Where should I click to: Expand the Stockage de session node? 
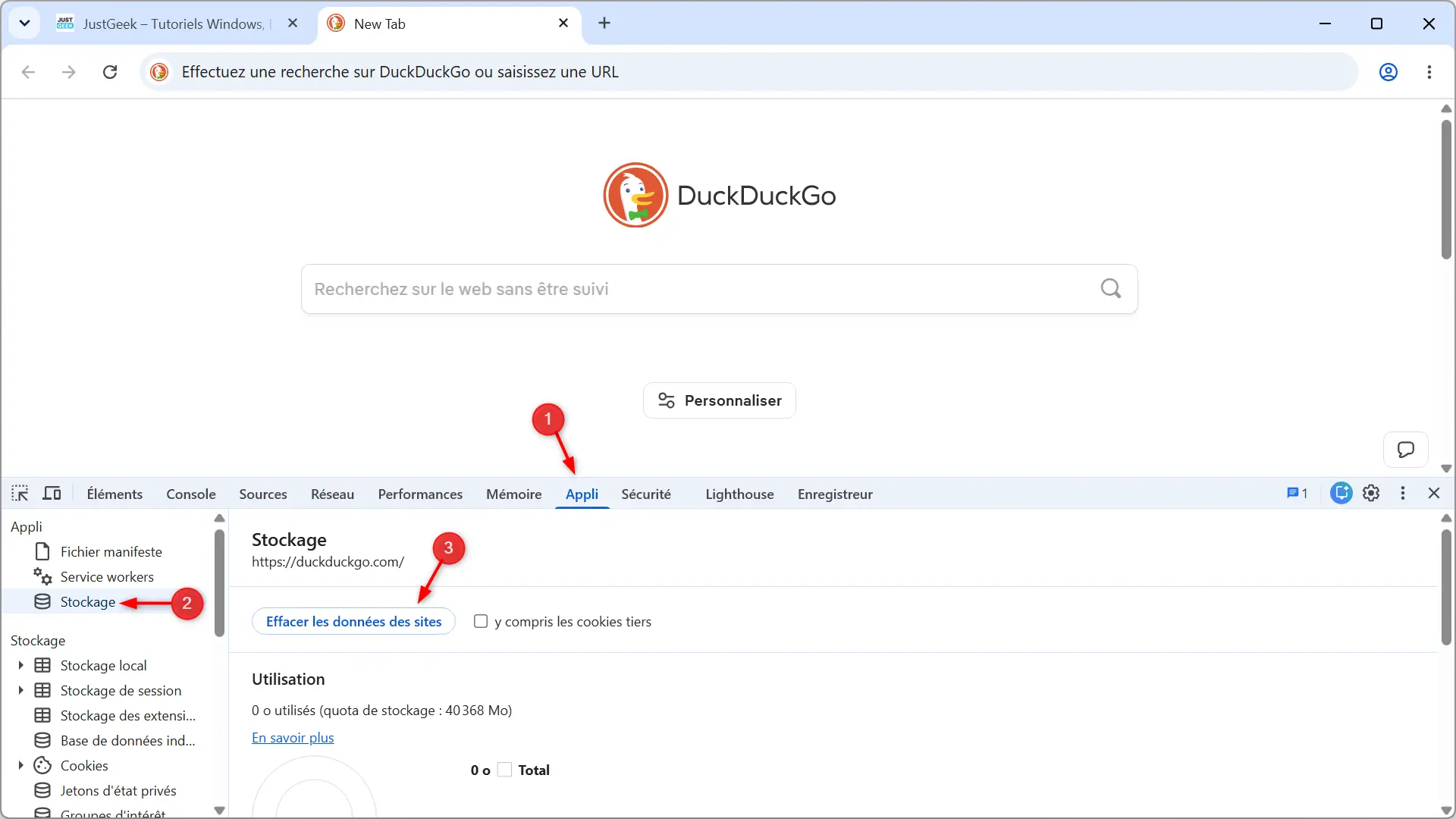(20, 690)
